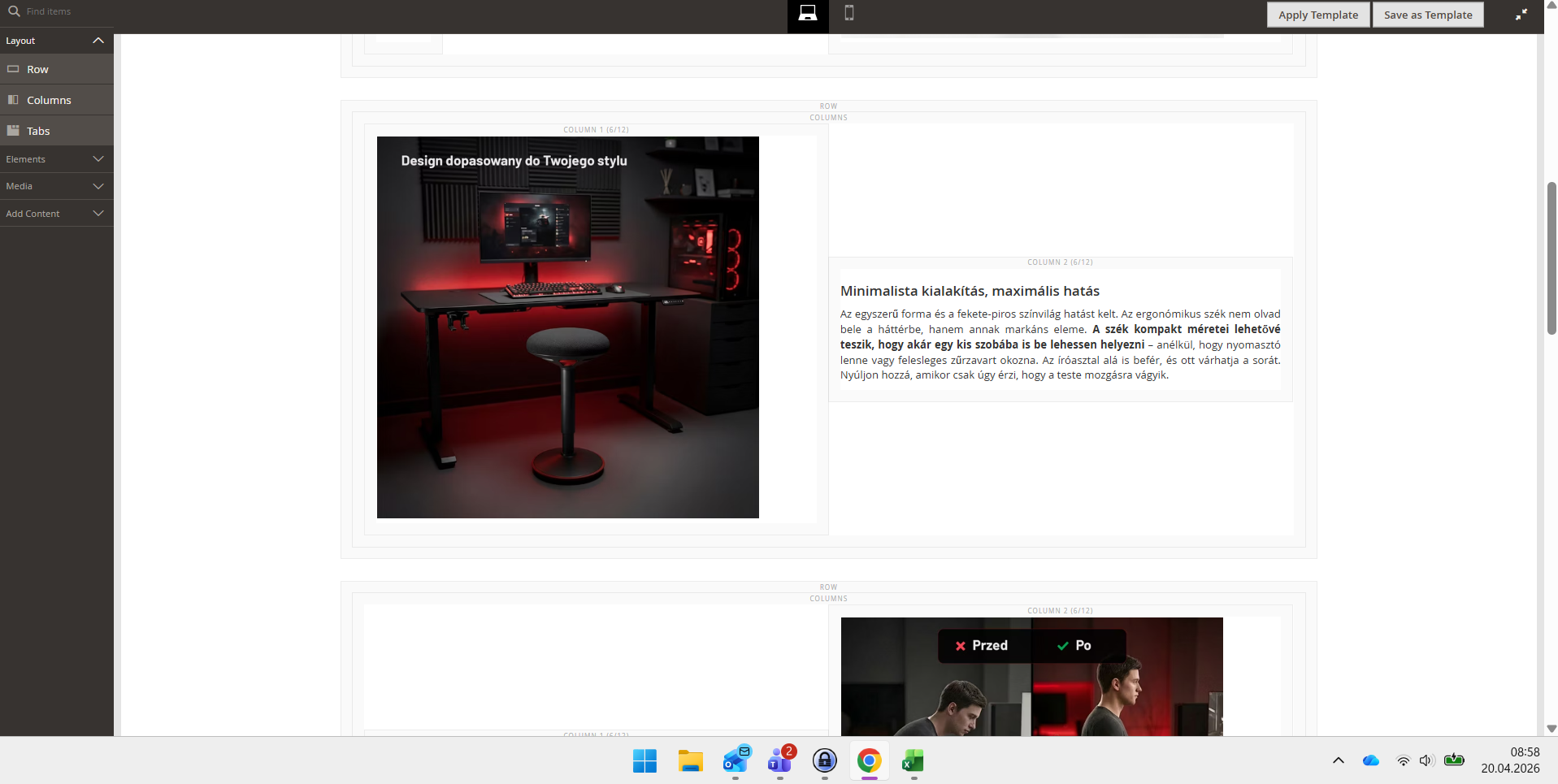Open Excel from taskbar

click(914, 760)
